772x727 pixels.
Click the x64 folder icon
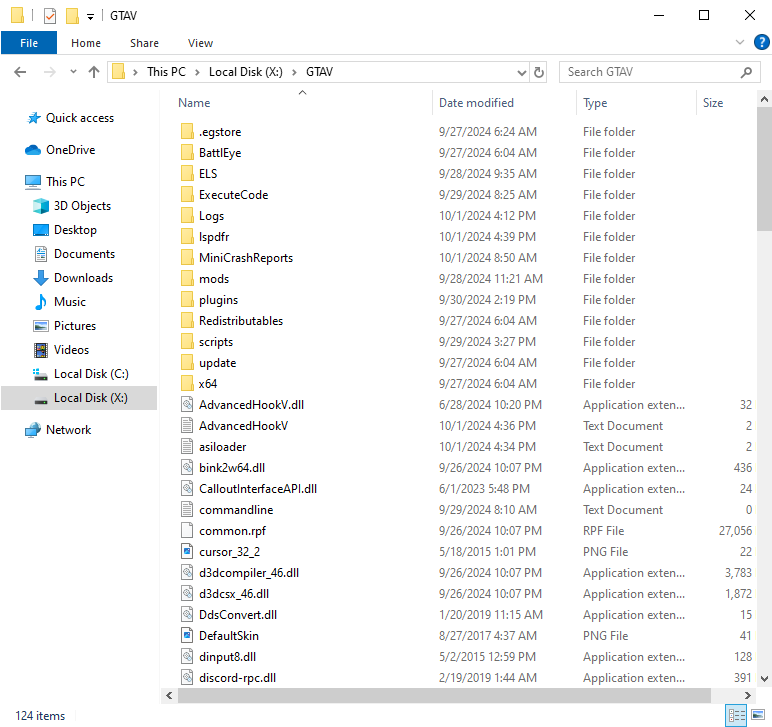click(x=187, y=383)
